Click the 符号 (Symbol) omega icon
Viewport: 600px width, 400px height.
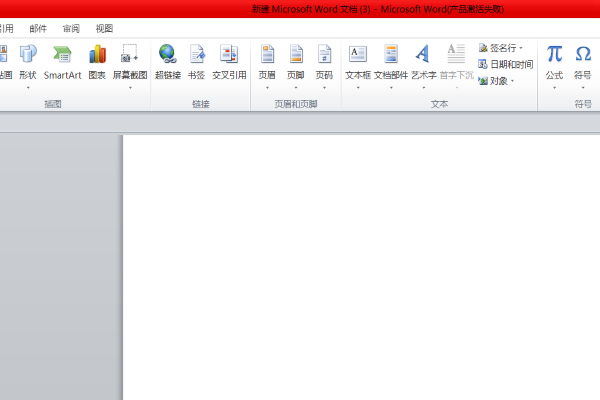[583, 61]
